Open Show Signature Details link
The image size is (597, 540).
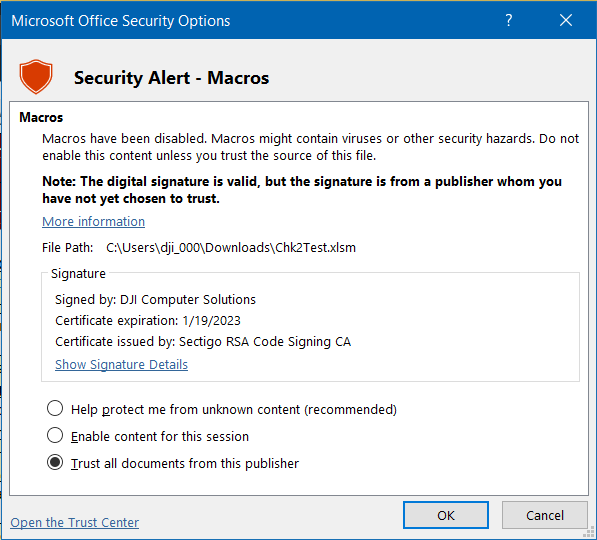click(x=121, y=364)
